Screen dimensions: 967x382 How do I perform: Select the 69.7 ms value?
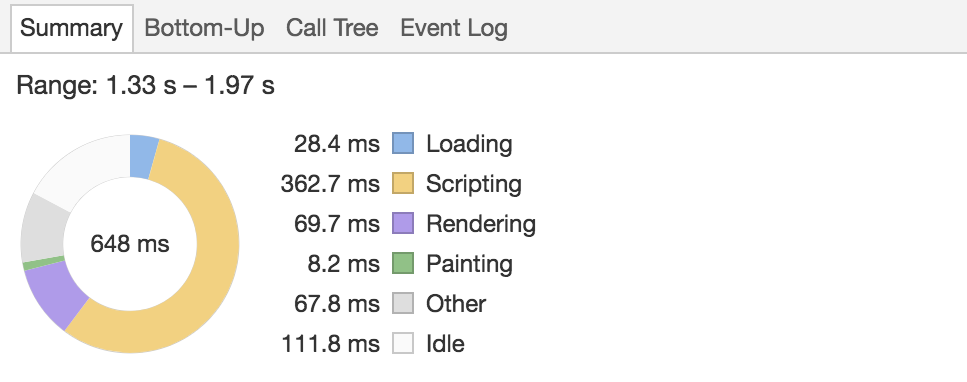pyautogui.click(x=337, y=223)
